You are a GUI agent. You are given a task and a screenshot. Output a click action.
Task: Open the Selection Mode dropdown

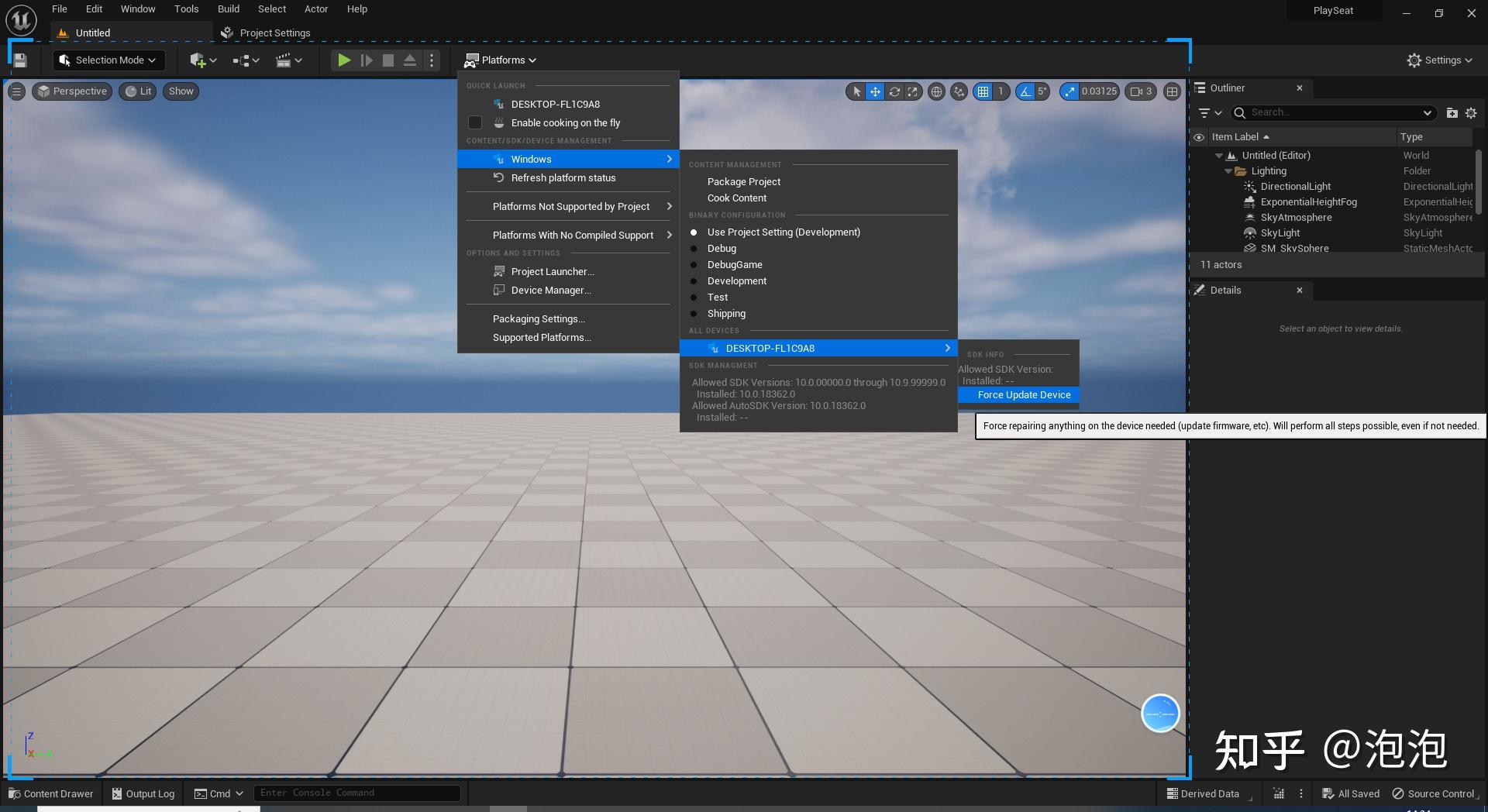108,60
